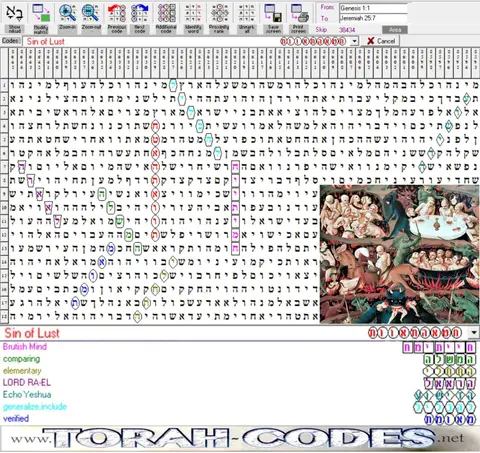Click the Hebrew letters of the LORD RA-EL row
Image resolution: width=480 pixels, height=453 pixels.
pos(449,383)
